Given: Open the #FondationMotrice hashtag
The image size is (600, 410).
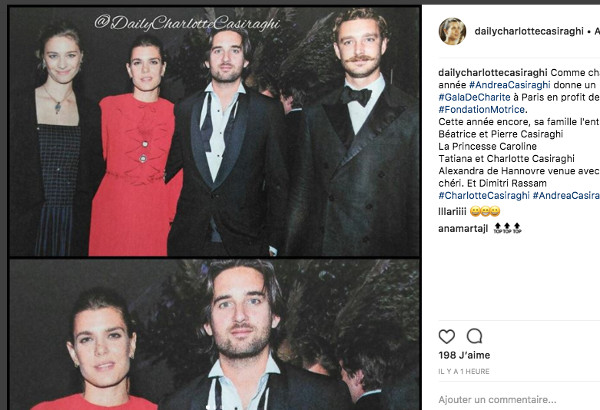Looking at the screenshot, I should pos(481,109).
